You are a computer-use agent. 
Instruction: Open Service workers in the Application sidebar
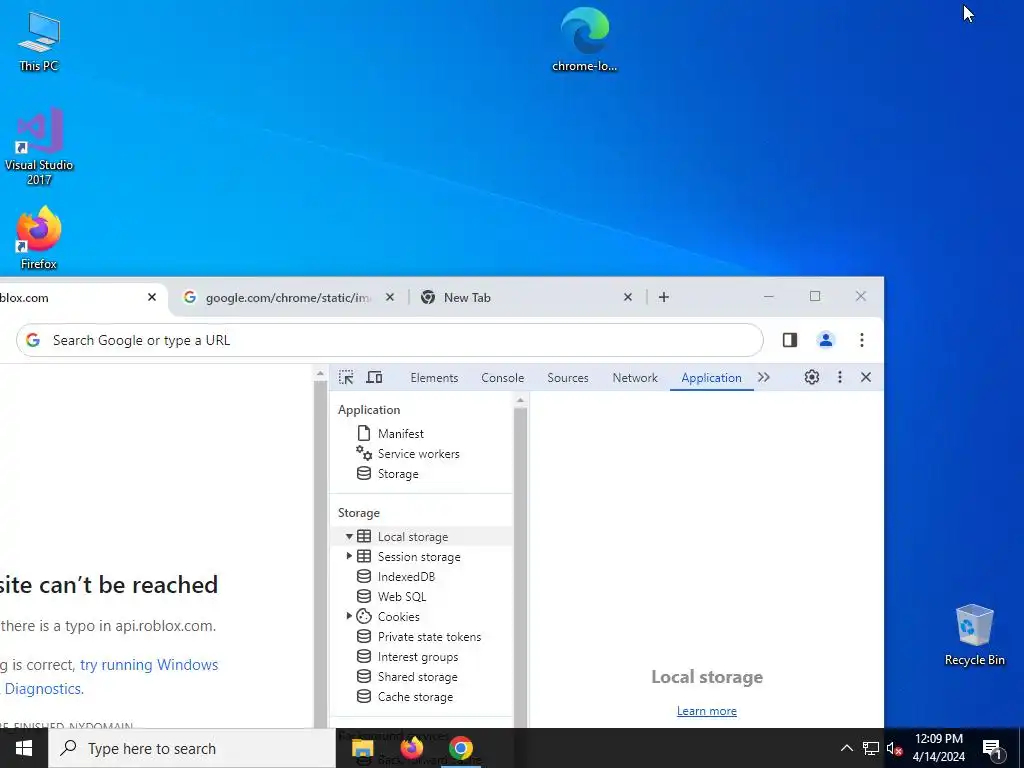pyautogui.click(x=418, y=454)
